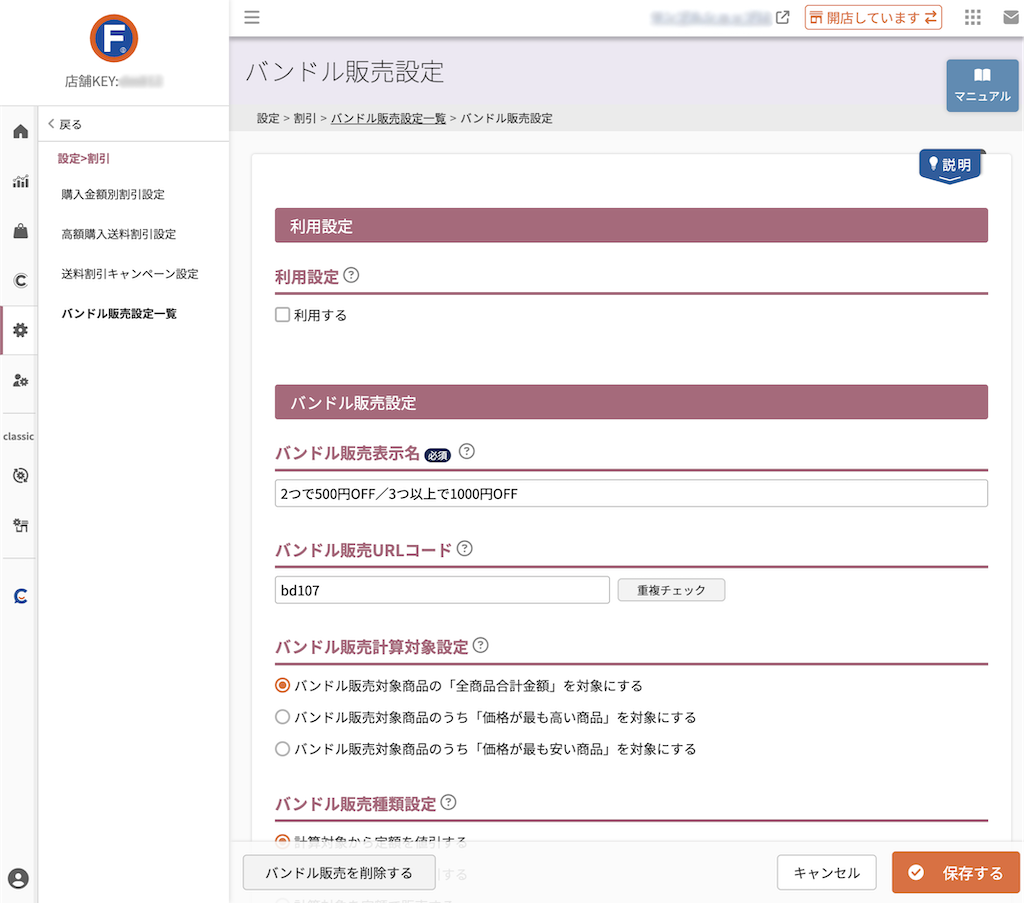This screenshot has width=1024, height=903.
Task: Open the settings gear sidebar icon
Action: 20,330
